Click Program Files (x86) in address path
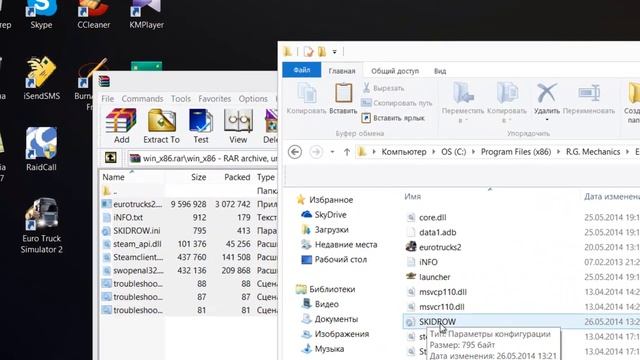640x360 pixels. pyautogui.click(x=516, y=152)
